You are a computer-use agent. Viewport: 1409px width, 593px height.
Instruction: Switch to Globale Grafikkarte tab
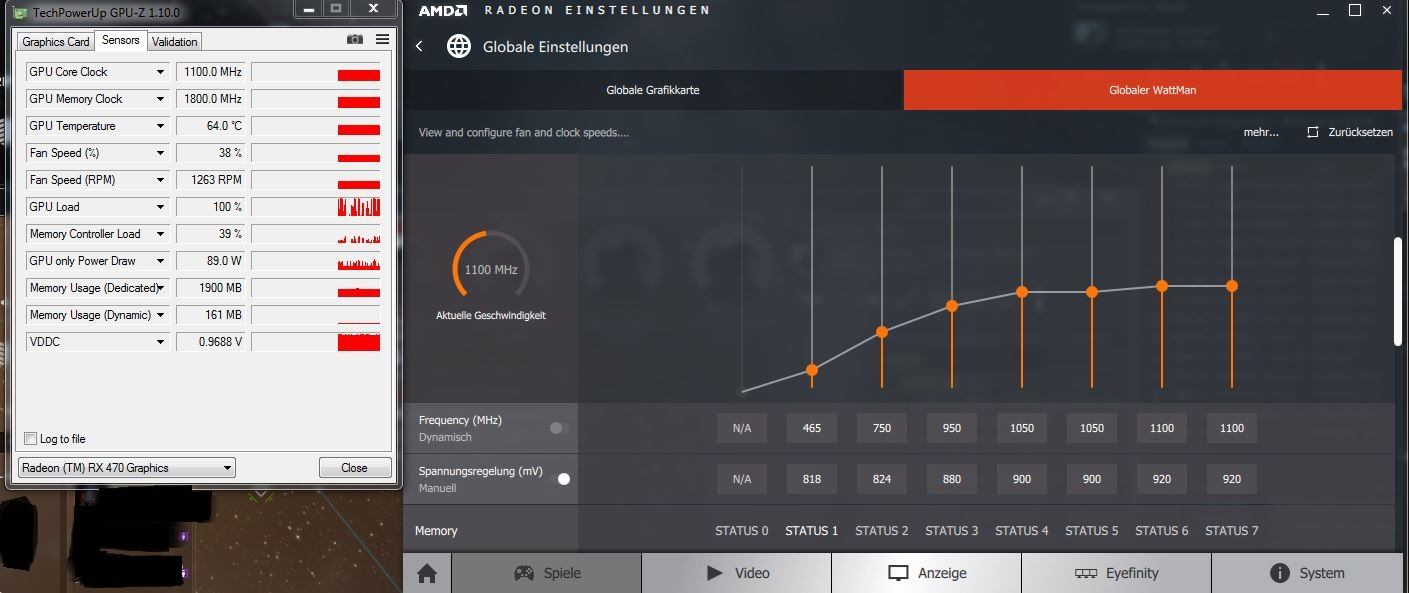653,90
